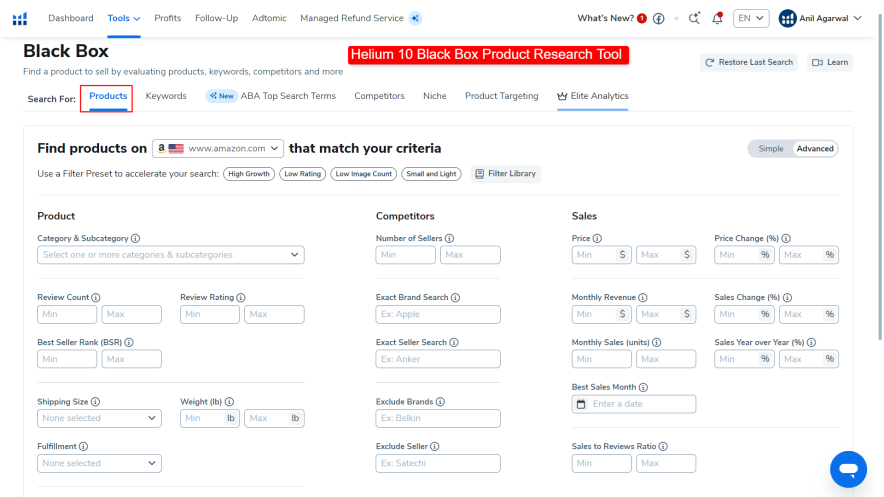This screenshot has width=884, height=497.
Task: Open the www.amazon.com marketplace selector
Action: 218,148
